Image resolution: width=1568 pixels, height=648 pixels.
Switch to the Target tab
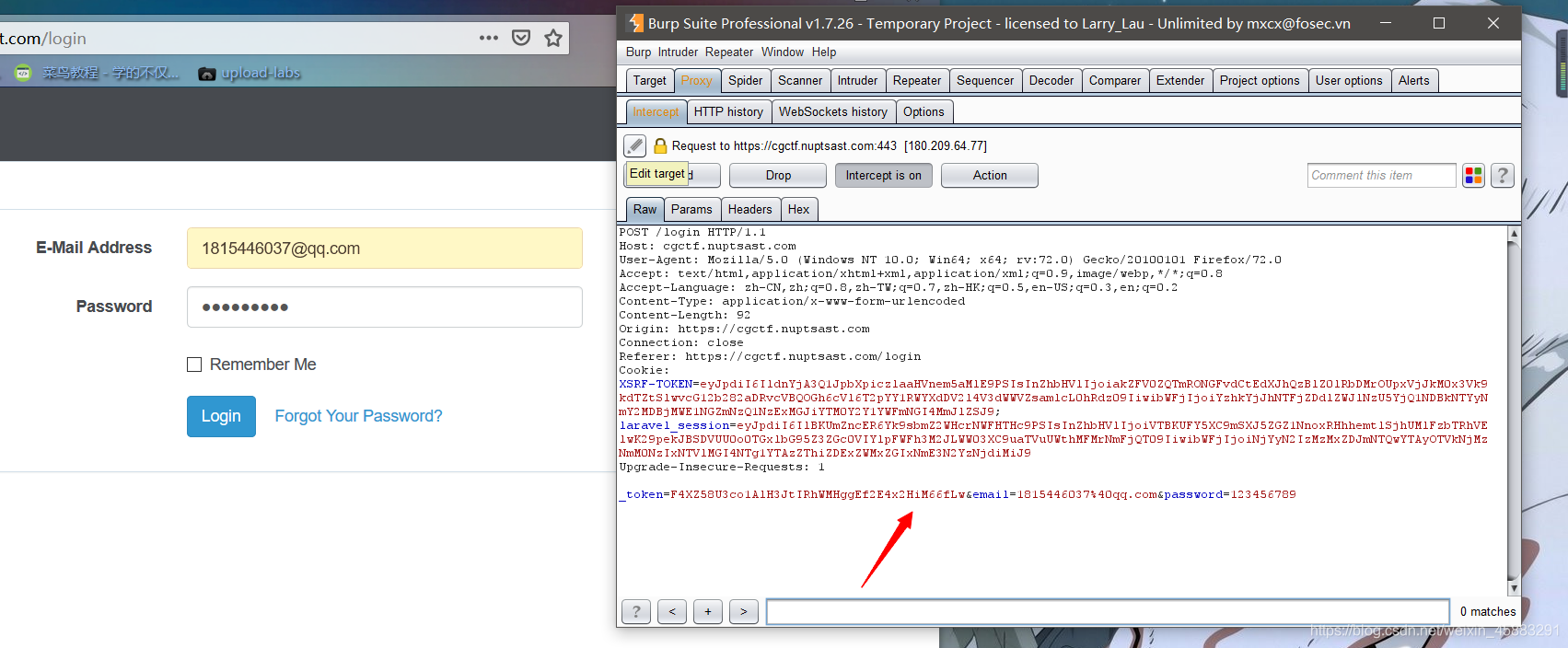point(650,81)
